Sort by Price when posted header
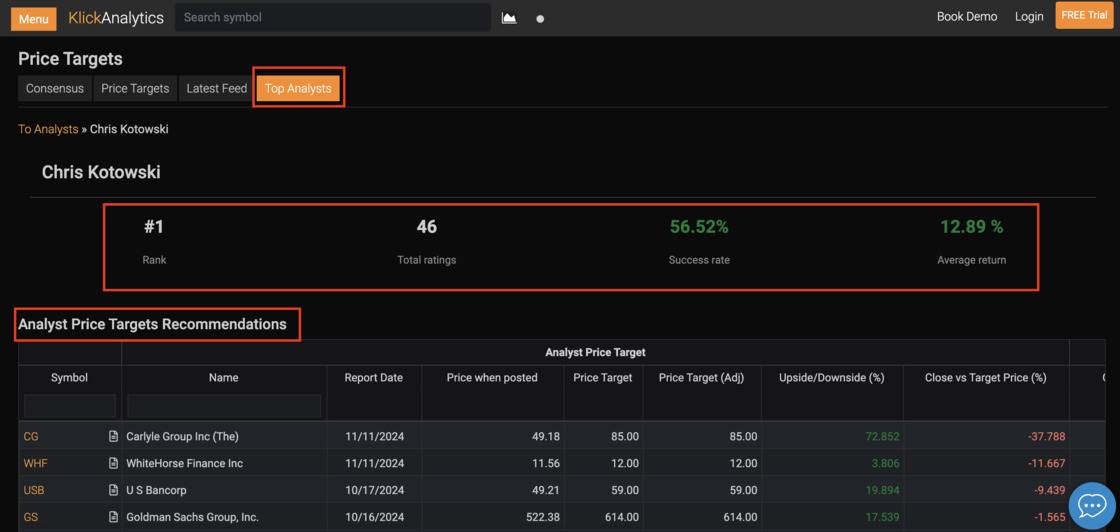The image size is (1120, 532). pos(492,378)
